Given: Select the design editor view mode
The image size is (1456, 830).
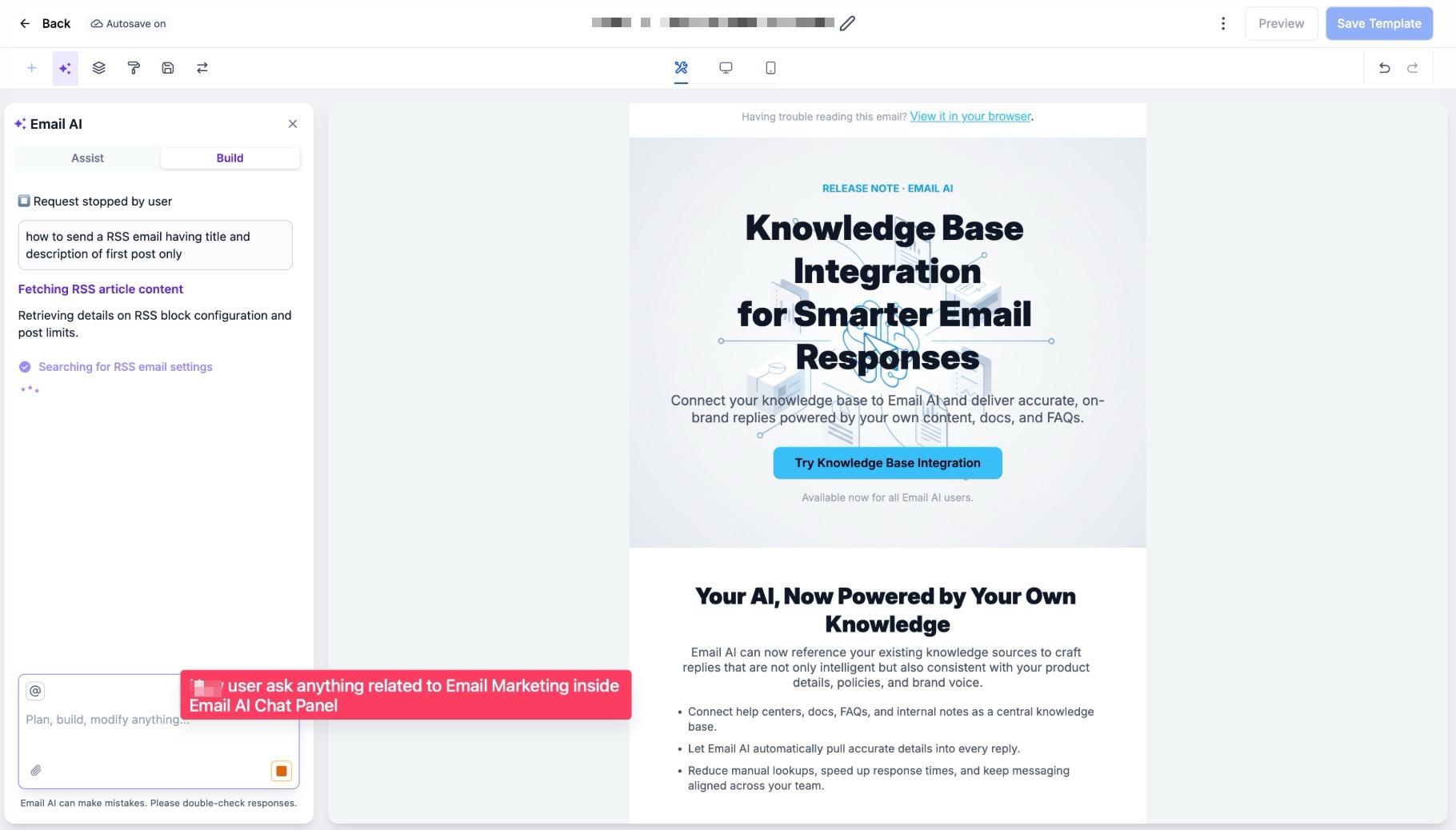Looking at the screenshot, I should (681, 68).
